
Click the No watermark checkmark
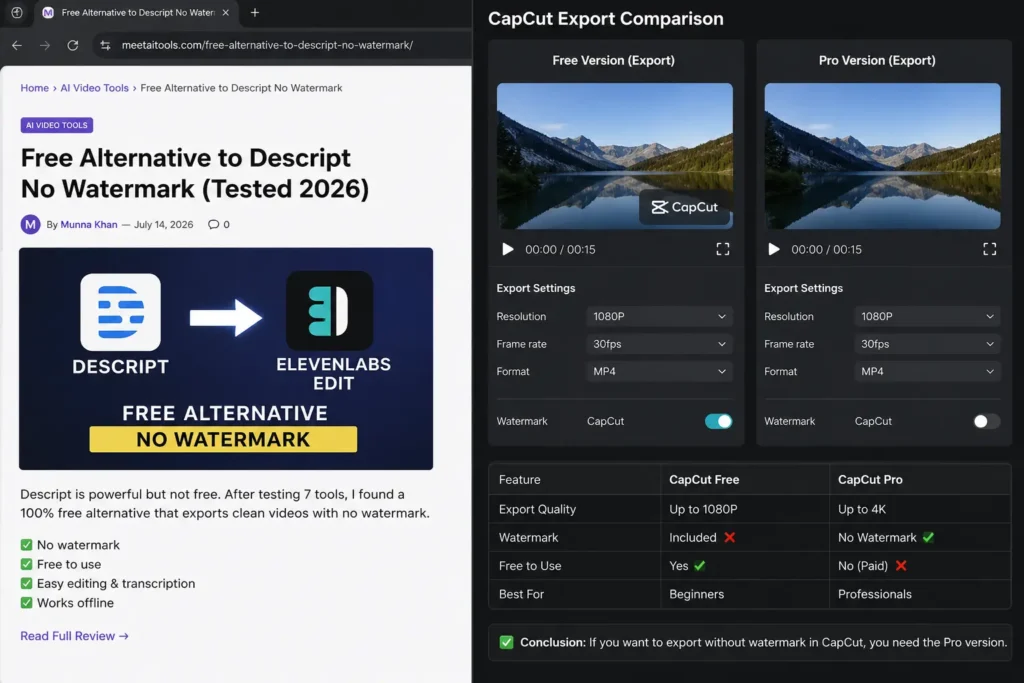(x=26, y=545)
